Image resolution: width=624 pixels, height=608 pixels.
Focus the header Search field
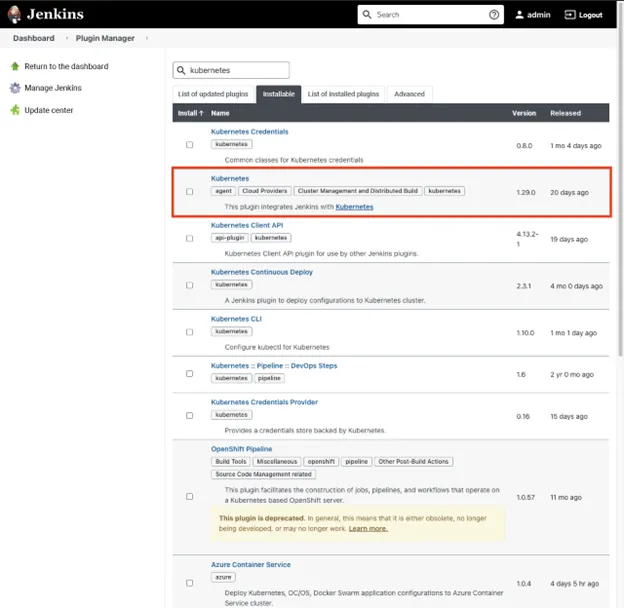point(431,15)
